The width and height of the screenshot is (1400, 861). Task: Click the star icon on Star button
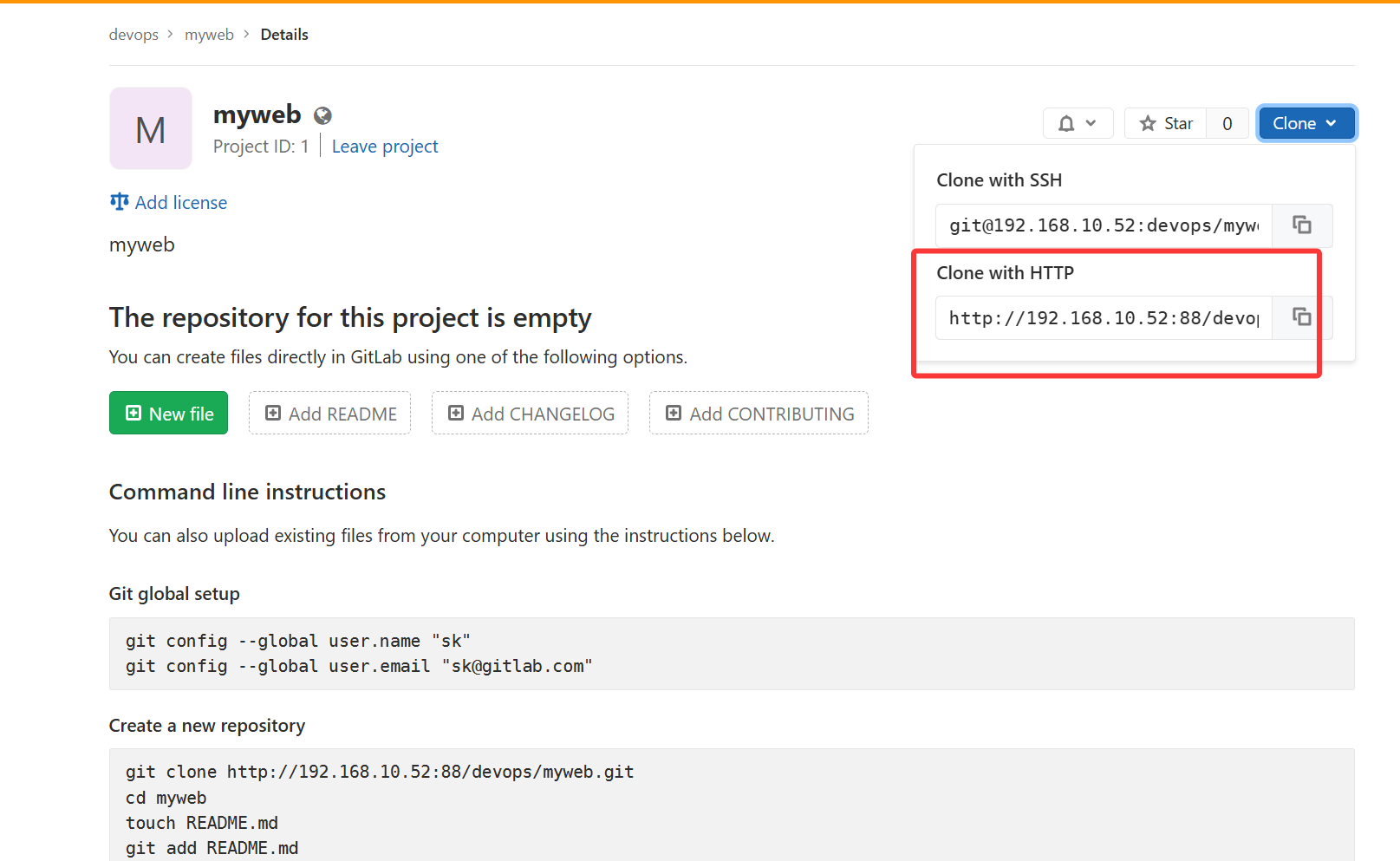[1148, 124]
